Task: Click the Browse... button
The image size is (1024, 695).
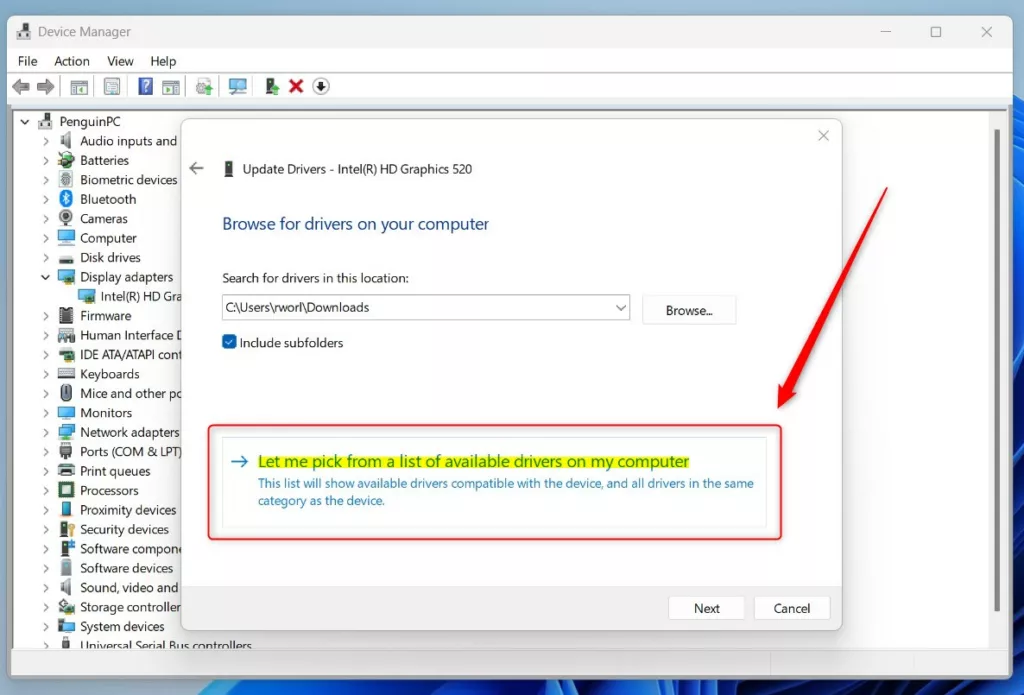Action: click(x=689, y=310)
